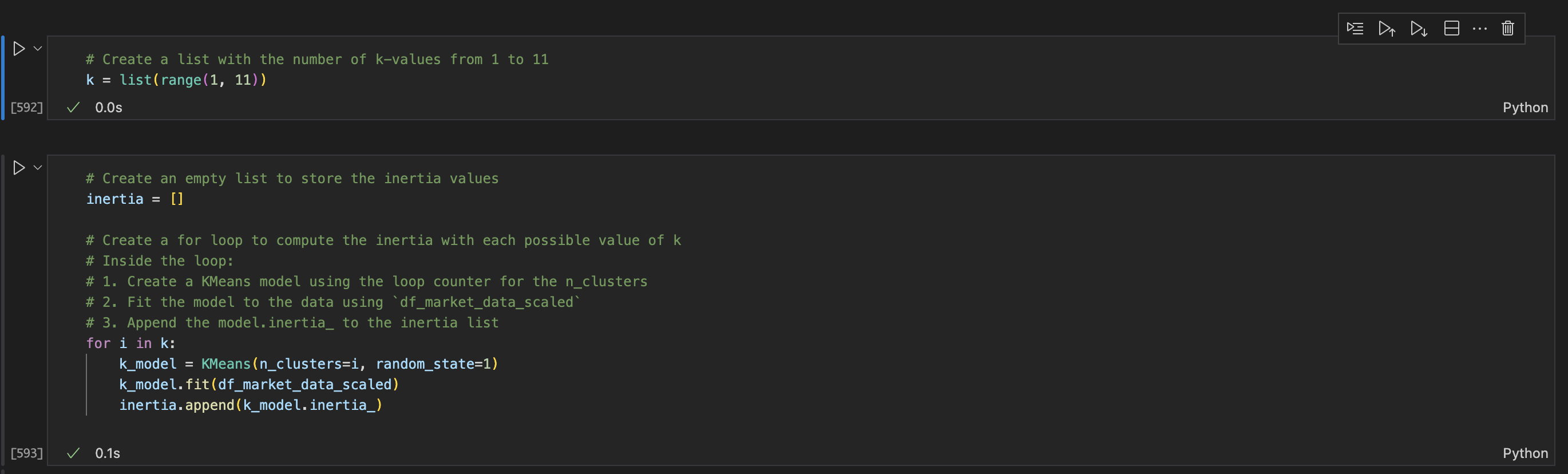Viewport: 1568px width, 474px height.
Task: Select the Run by Line icon
Action: pyautogui.click(x=1356, y=27)
